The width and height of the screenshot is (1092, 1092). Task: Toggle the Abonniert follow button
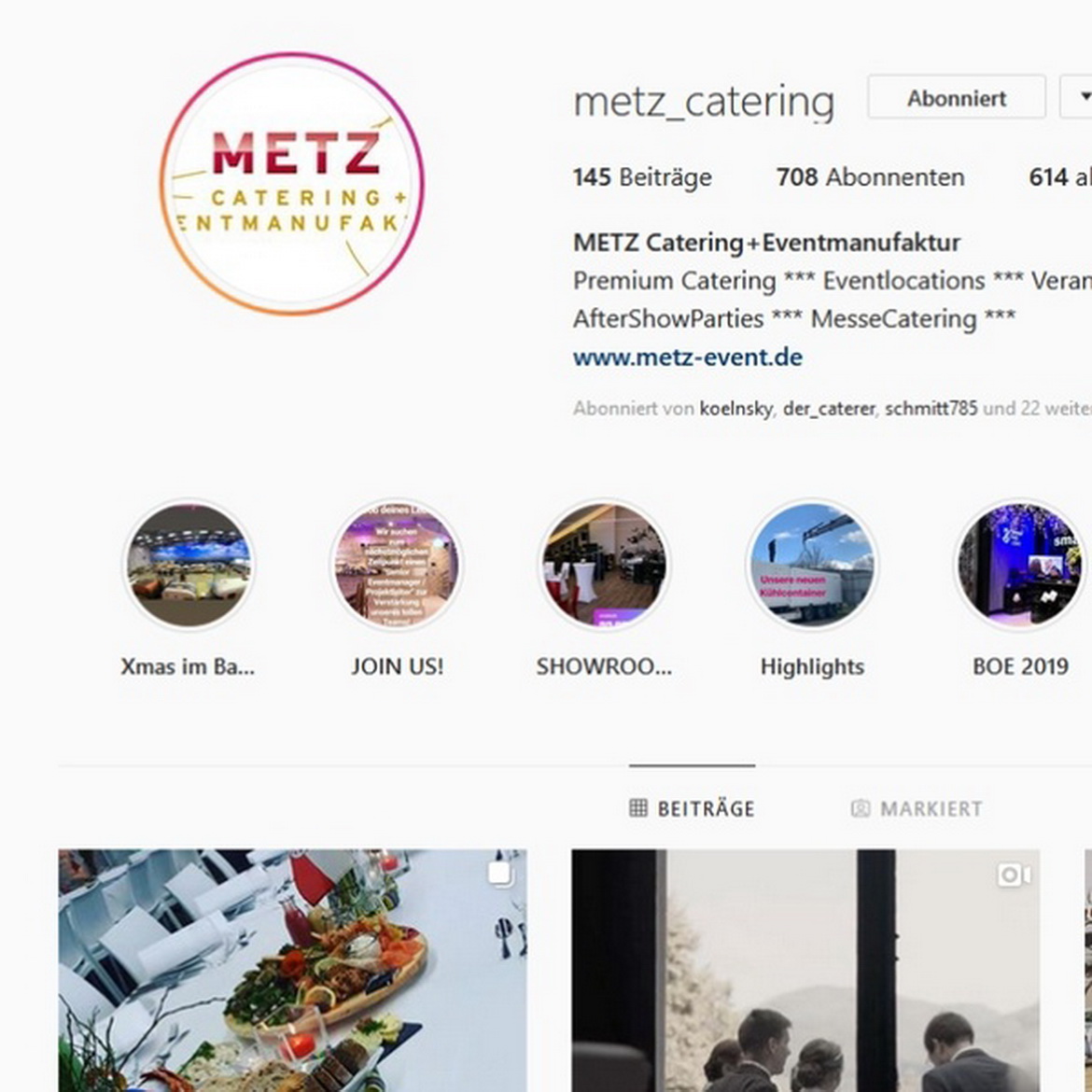pos(956,98)
